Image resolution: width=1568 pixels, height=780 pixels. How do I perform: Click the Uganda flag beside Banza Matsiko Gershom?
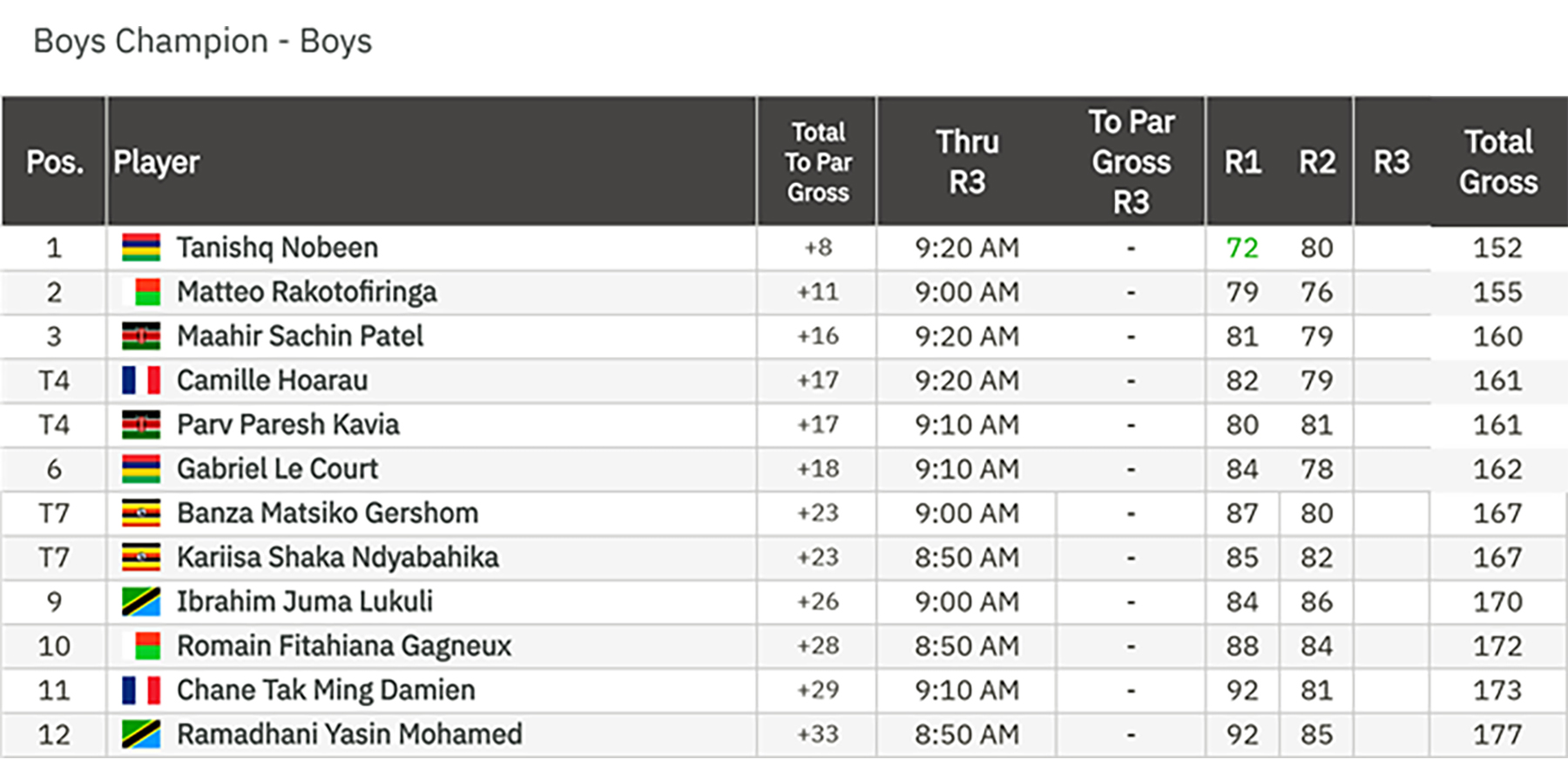pyautogui.click(x=141, y=513)
